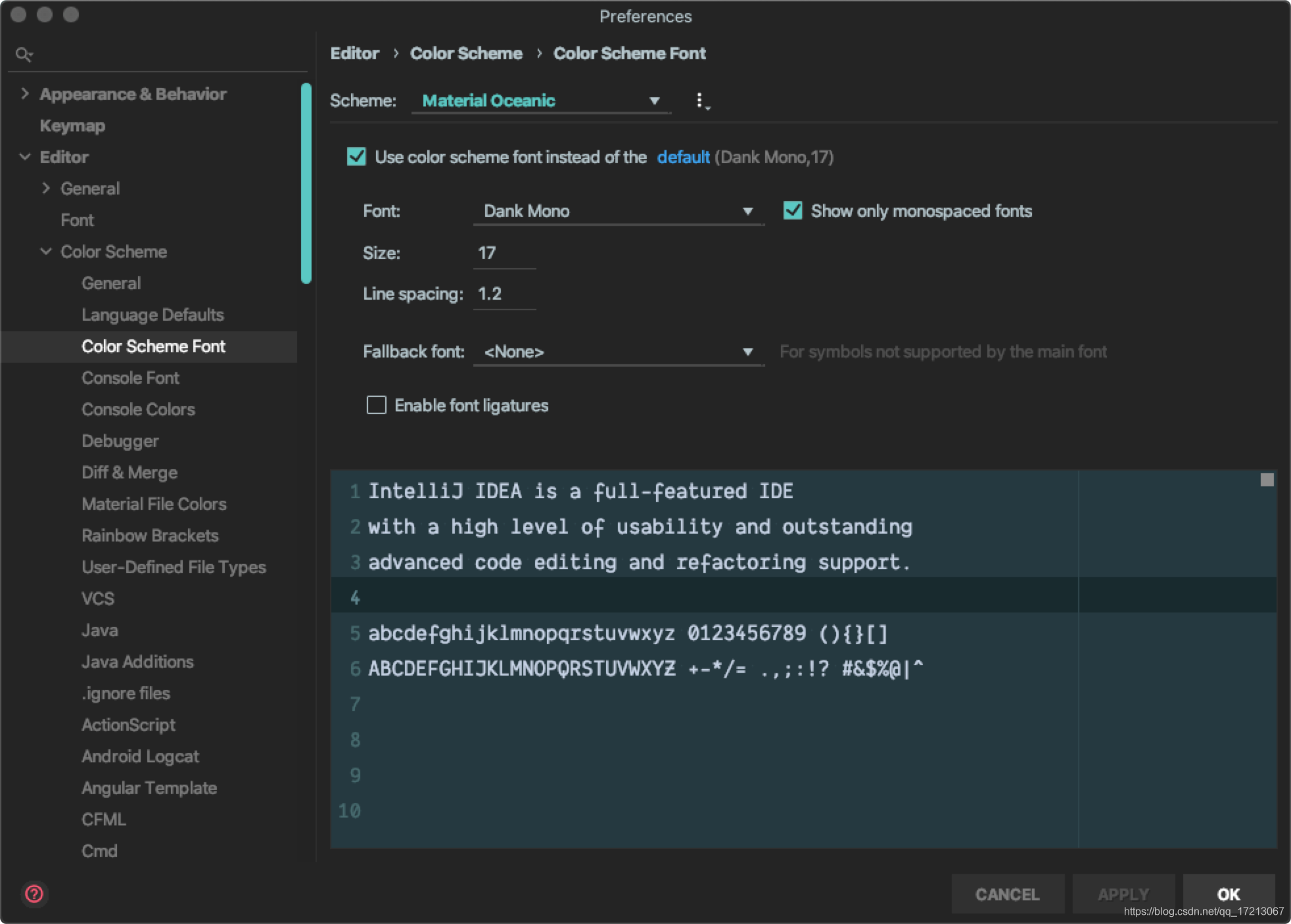Enable font ligatures checkbox

[x=376, y=405]
